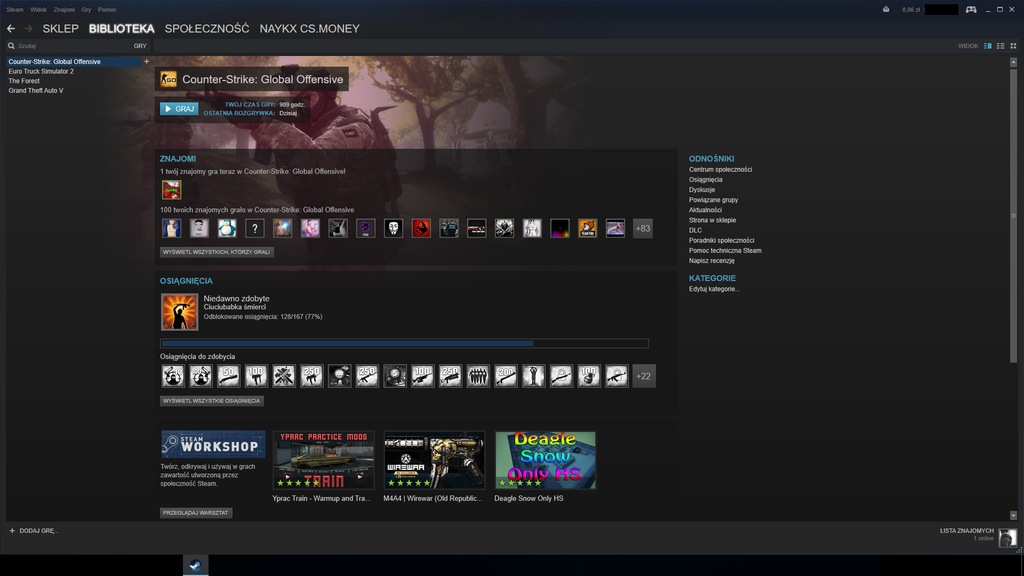Open Yprac Train practice mods thumbnail

(323, 460)
